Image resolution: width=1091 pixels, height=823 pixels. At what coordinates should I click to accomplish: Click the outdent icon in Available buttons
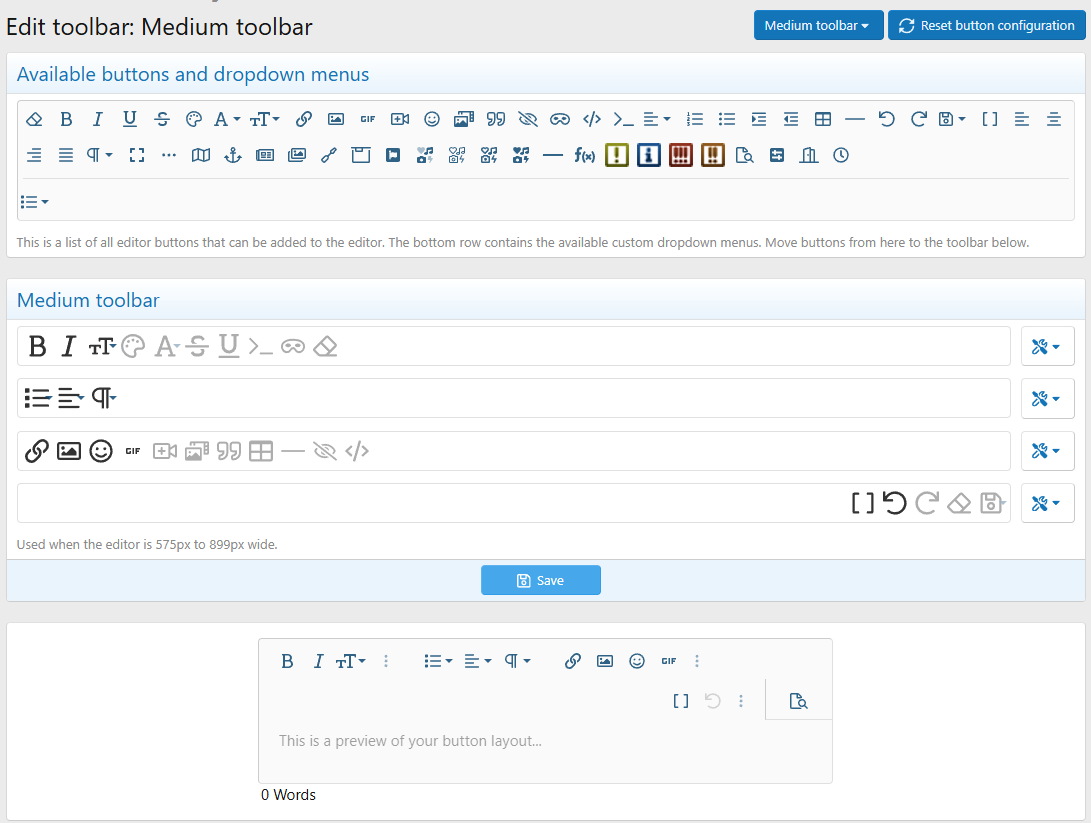(x=790, y=119)
